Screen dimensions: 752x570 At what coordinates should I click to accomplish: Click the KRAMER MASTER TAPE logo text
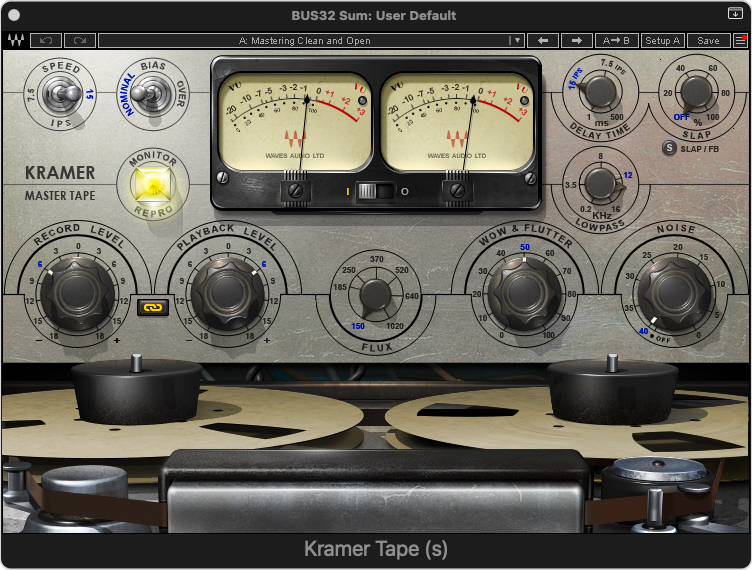coord(60,183)
